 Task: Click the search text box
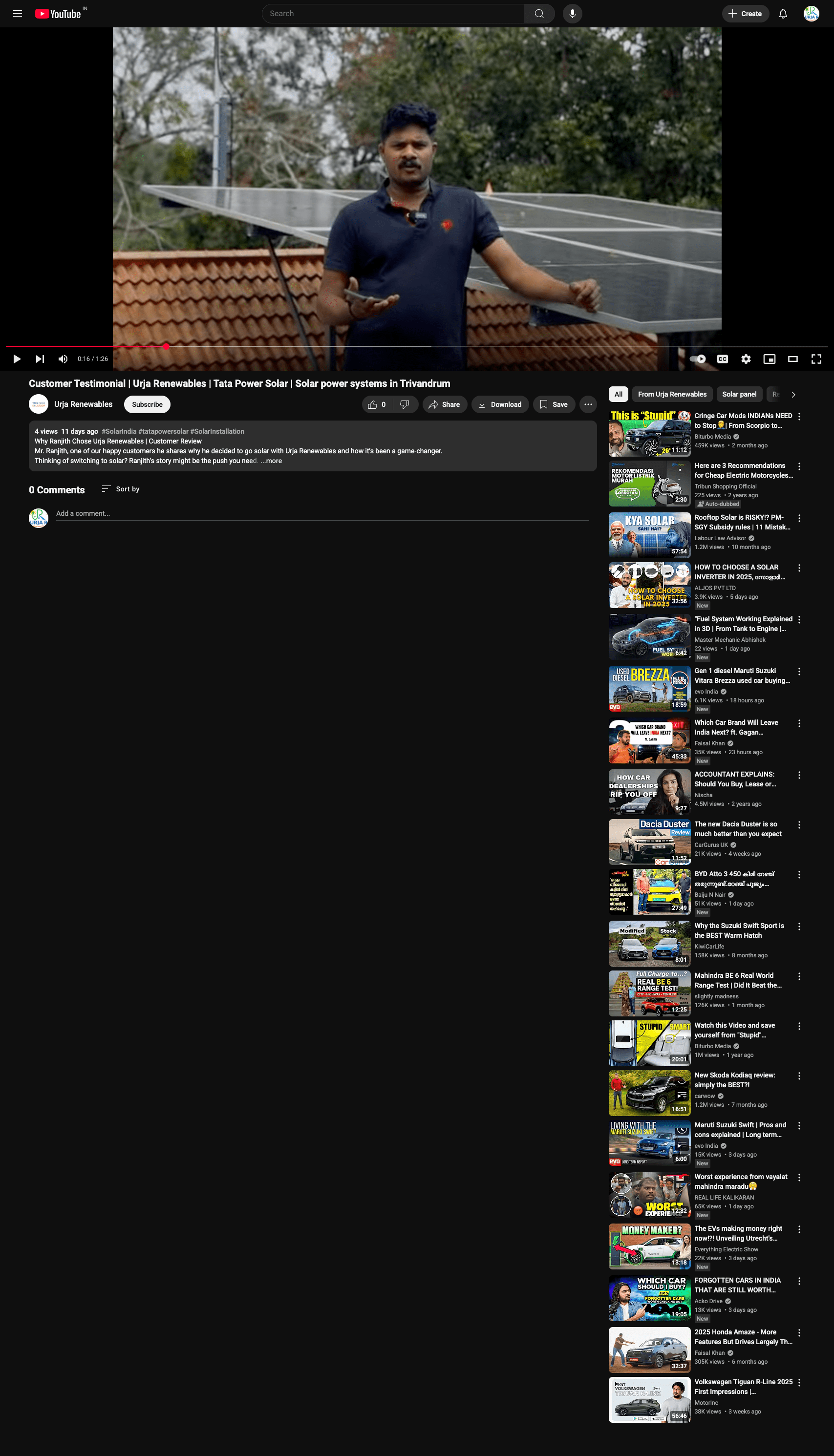pos(393,14)
